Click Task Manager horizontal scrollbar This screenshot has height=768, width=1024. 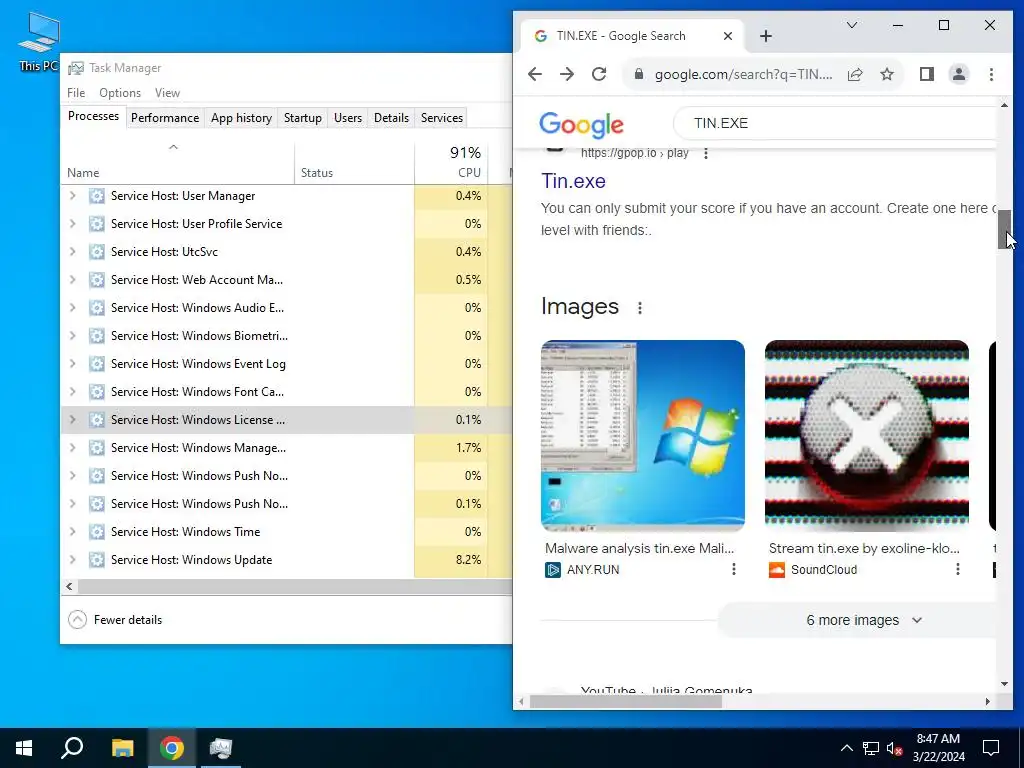coord(294,586)
